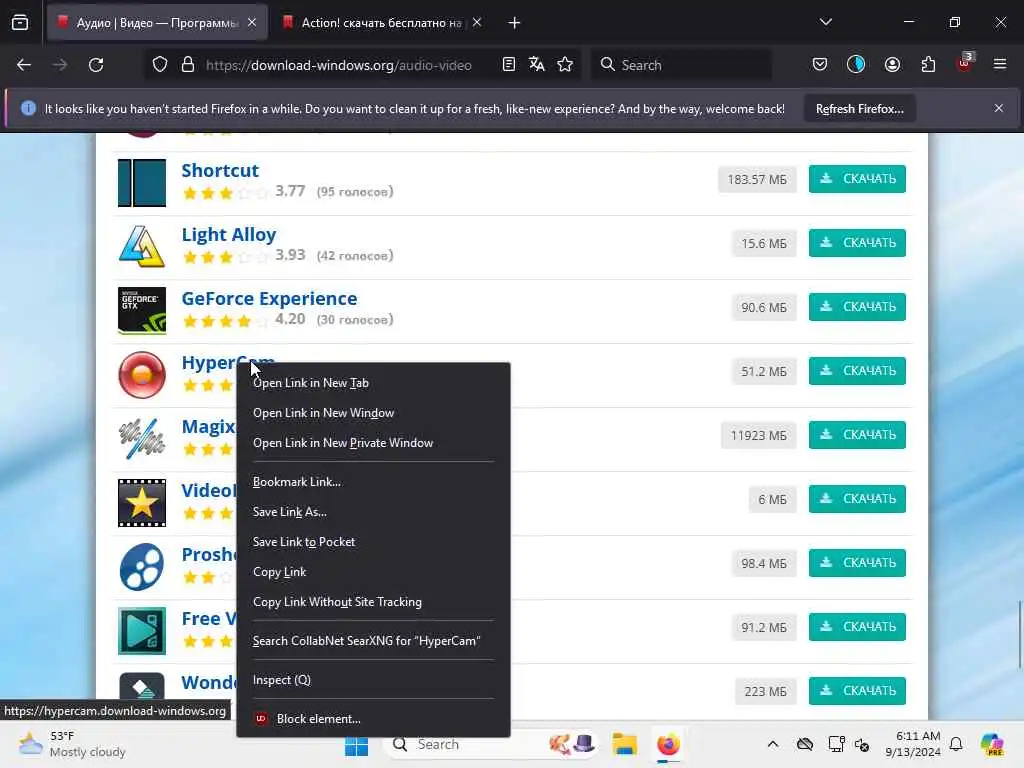1024x768 pixels.
Task: Open the weather widget 53°F Mostly cloudy
Action: tap(72, 744)
